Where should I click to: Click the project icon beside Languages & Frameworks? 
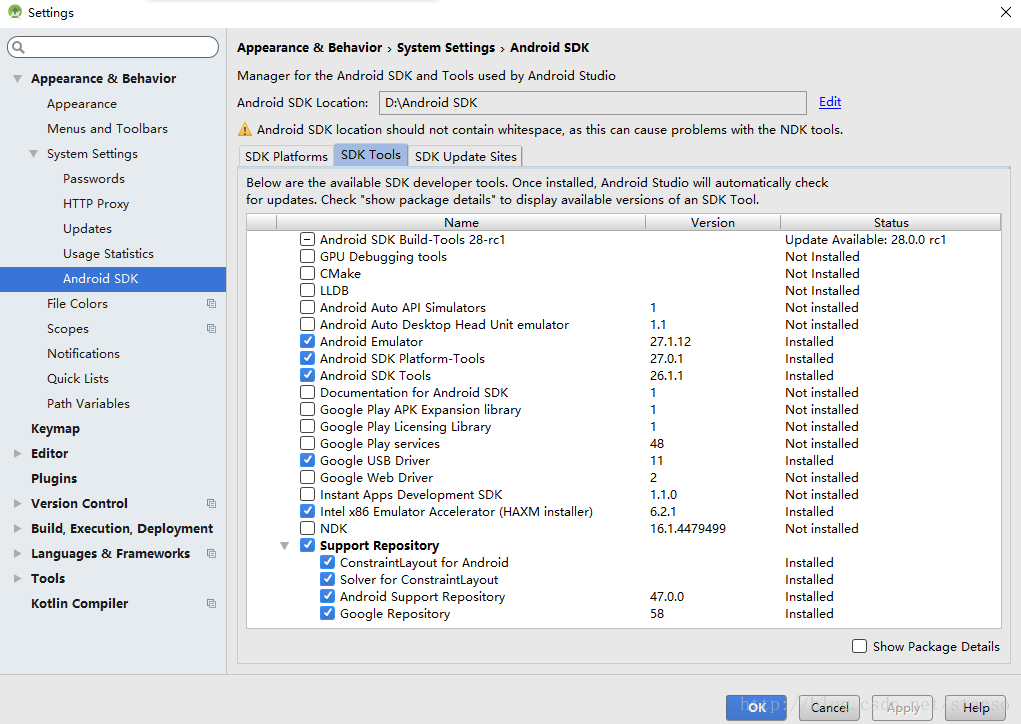212,553
